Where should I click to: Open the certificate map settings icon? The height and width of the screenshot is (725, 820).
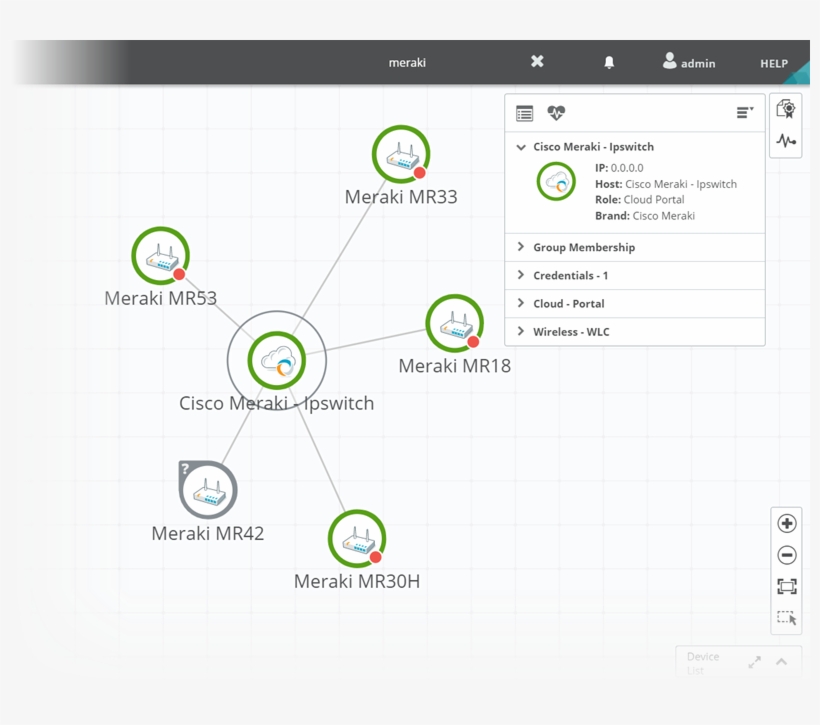(786, 110)
